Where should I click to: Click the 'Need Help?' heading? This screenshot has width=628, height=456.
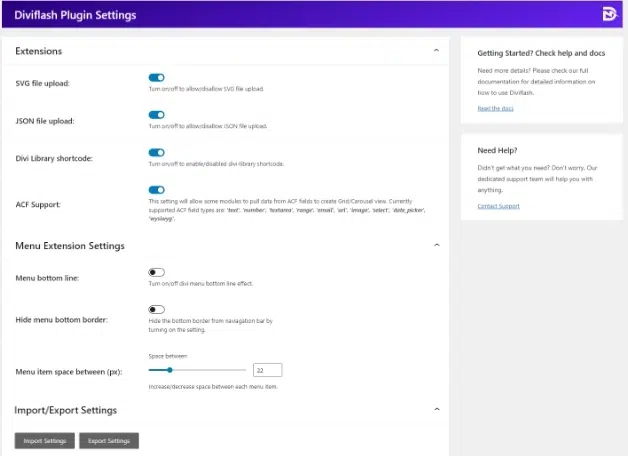point(497,151)
